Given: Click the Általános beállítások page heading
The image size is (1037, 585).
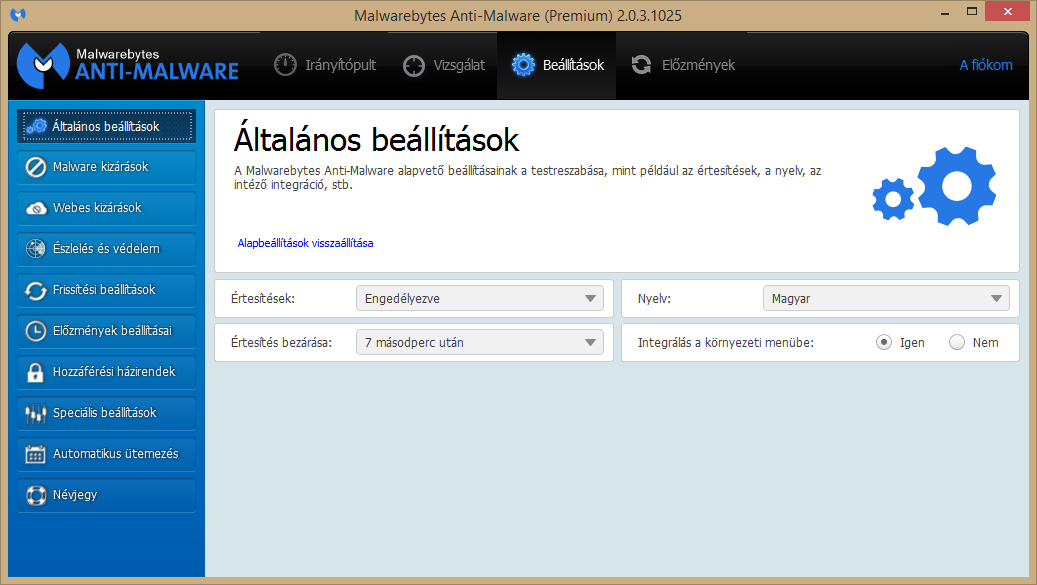Looking at the screenshot, I should pyautogui.click(x=376, y=139).
